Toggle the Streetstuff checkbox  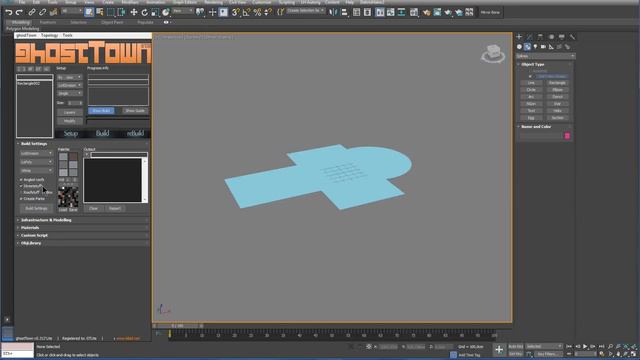(21, 186)
